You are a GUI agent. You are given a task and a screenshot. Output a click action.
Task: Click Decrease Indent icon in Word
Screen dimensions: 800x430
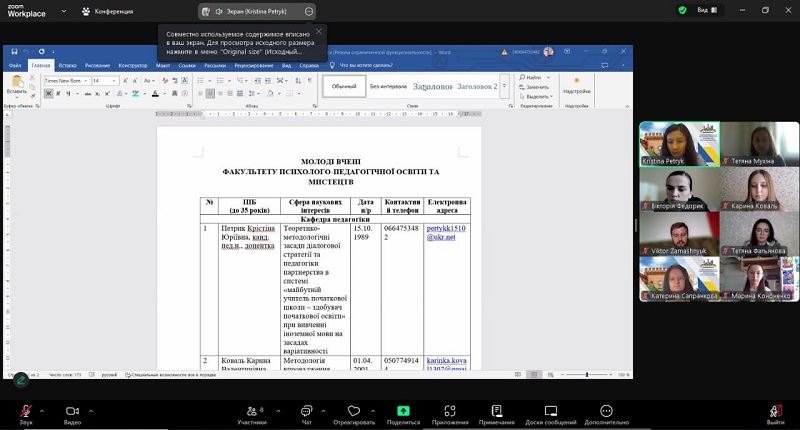[258, 81]
